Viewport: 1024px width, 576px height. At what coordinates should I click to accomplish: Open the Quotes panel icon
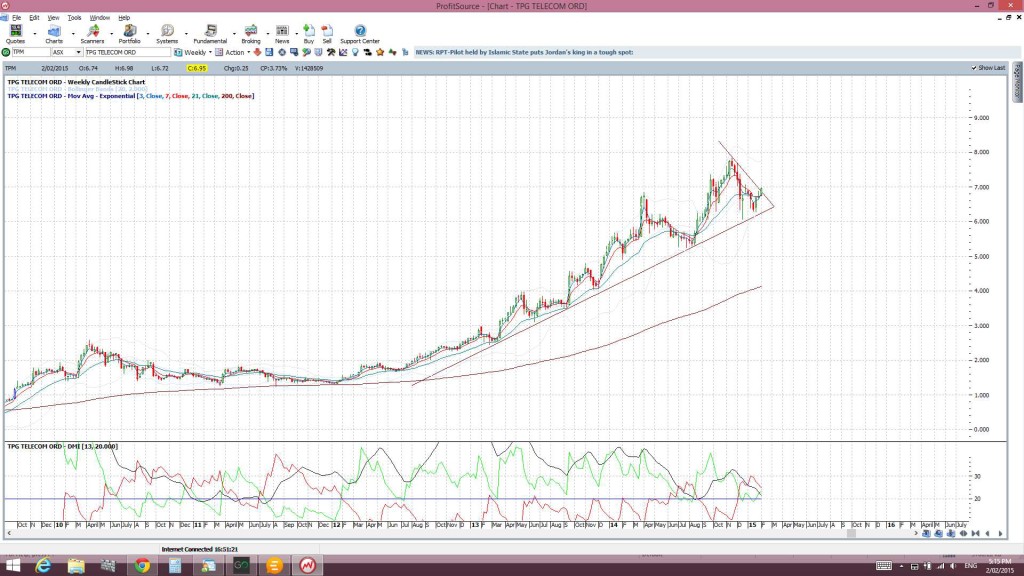click(15, 31)
